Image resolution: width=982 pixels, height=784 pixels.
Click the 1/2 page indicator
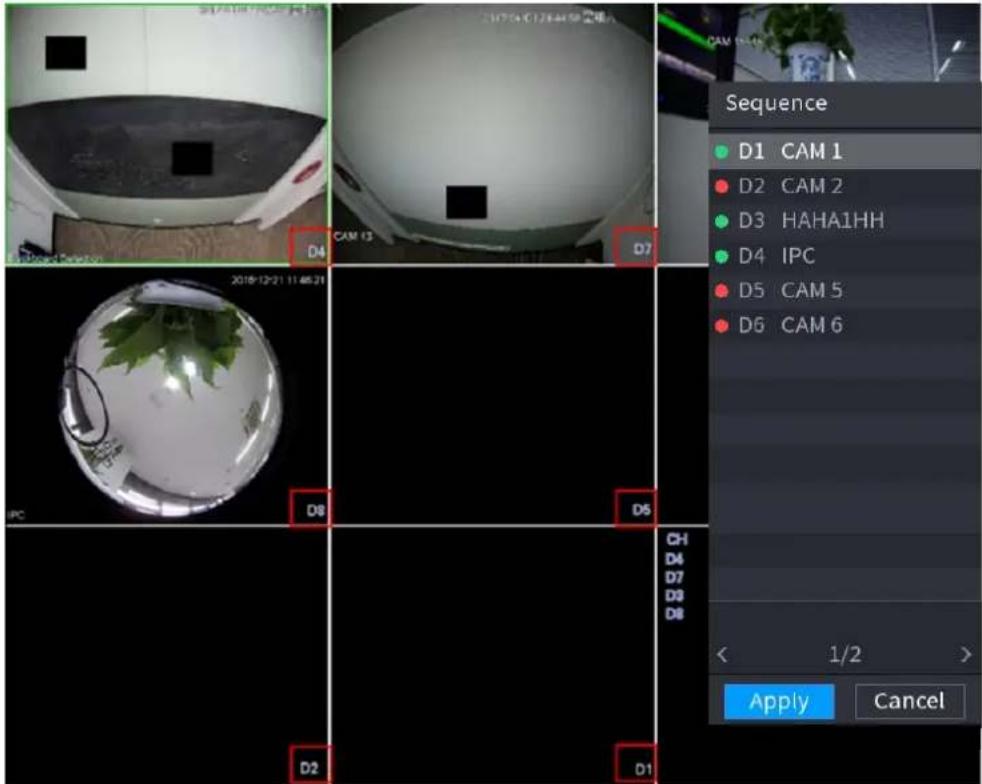pyautogui.click(x=845, y=655)
